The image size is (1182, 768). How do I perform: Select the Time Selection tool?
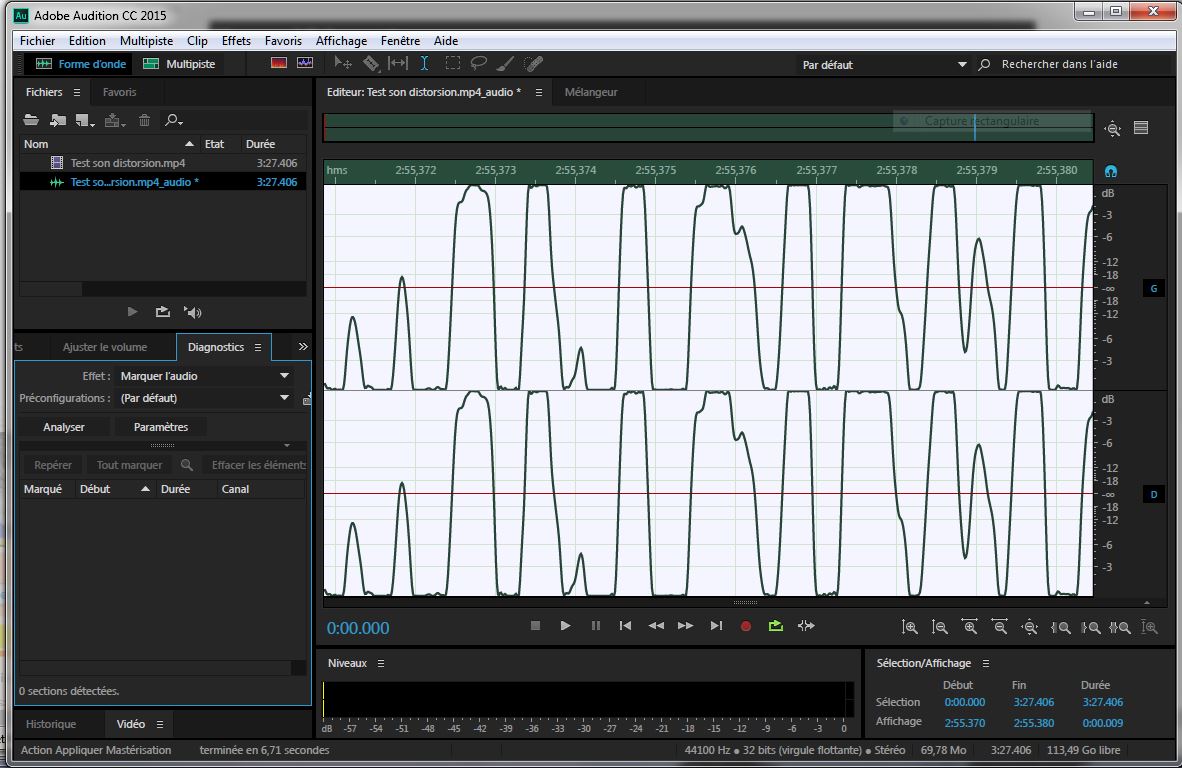point(424,64)
